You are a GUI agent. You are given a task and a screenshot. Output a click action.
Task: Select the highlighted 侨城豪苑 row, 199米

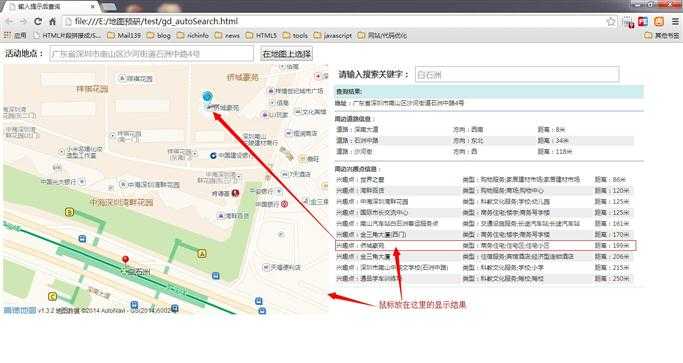[485, 245]
